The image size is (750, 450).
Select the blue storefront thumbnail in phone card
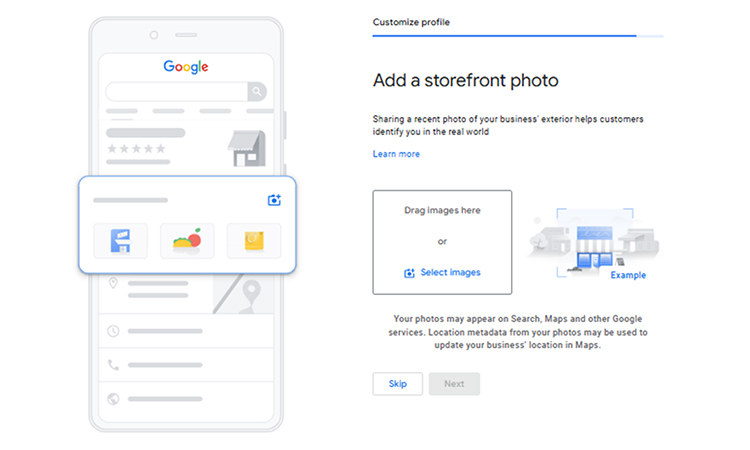[x=121, y=241]
